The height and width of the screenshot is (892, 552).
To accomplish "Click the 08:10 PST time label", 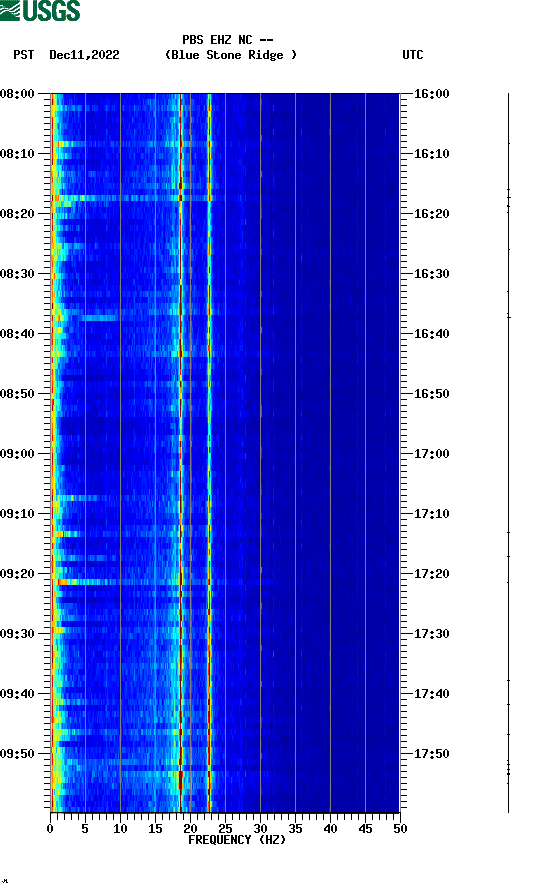I will pyautogui.click(x=18, y=154).
